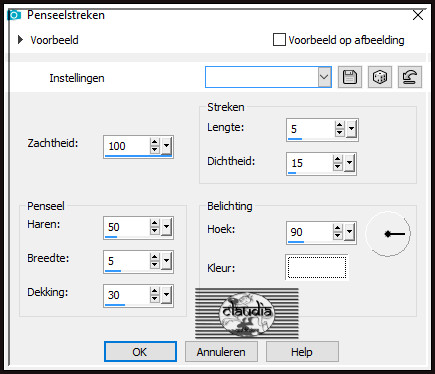Enable Voorbeeld op afbeelding checkbox
Screen dimensions: 435x374
[x=279, y=40]
